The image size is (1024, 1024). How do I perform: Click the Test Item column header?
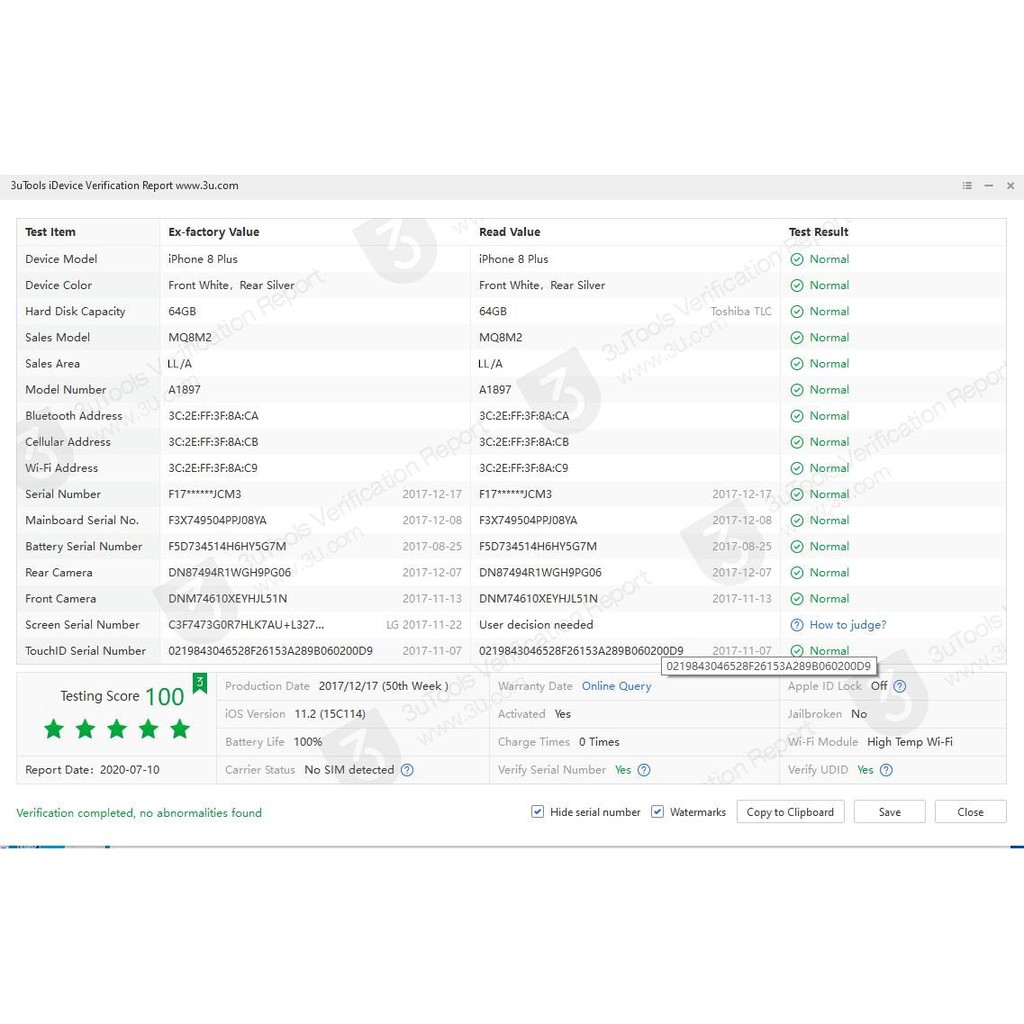point(50,232)
